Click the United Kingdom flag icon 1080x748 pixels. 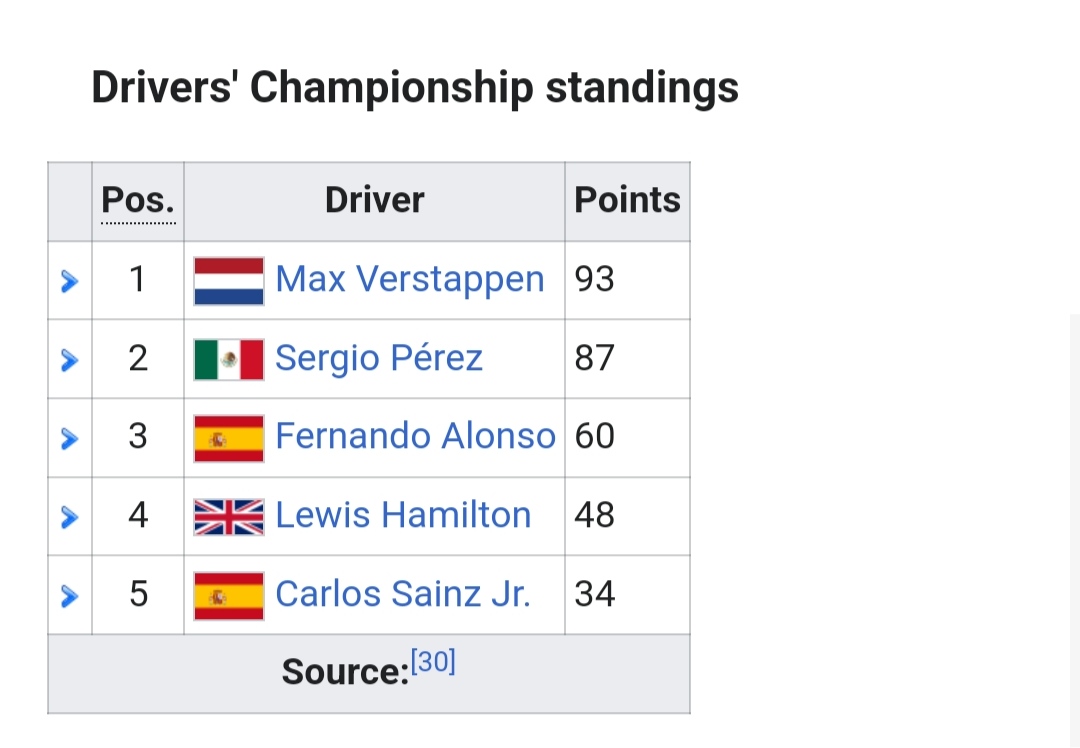(x=229, y=516)
